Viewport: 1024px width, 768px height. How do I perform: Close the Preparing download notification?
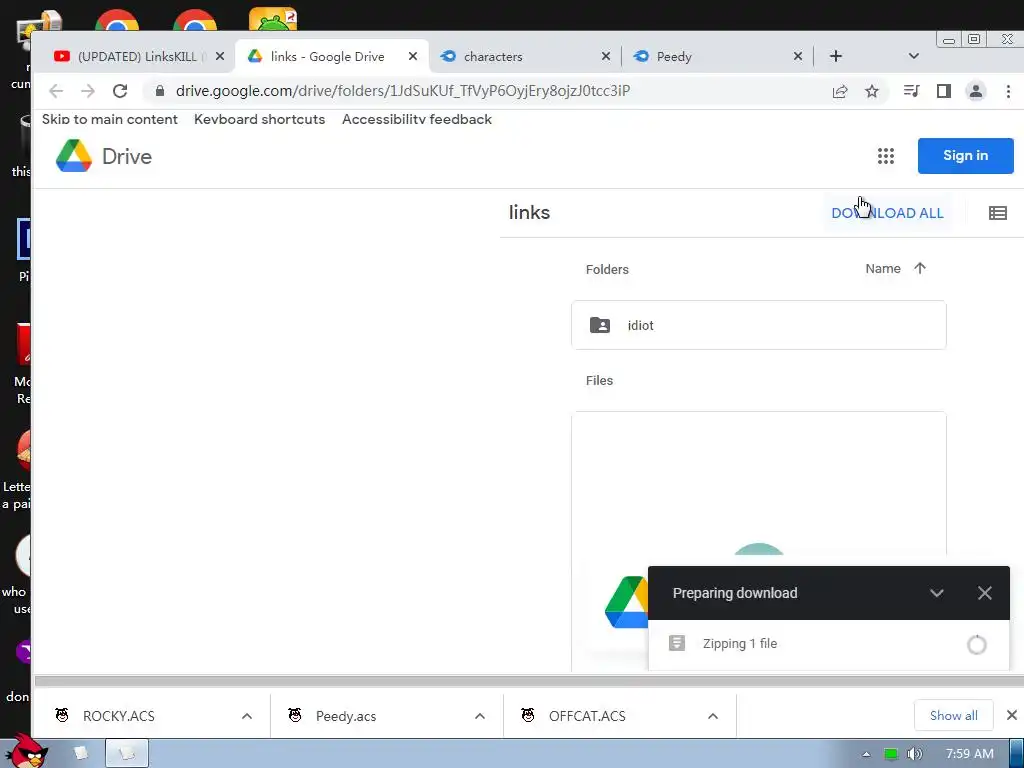[985, 593]
